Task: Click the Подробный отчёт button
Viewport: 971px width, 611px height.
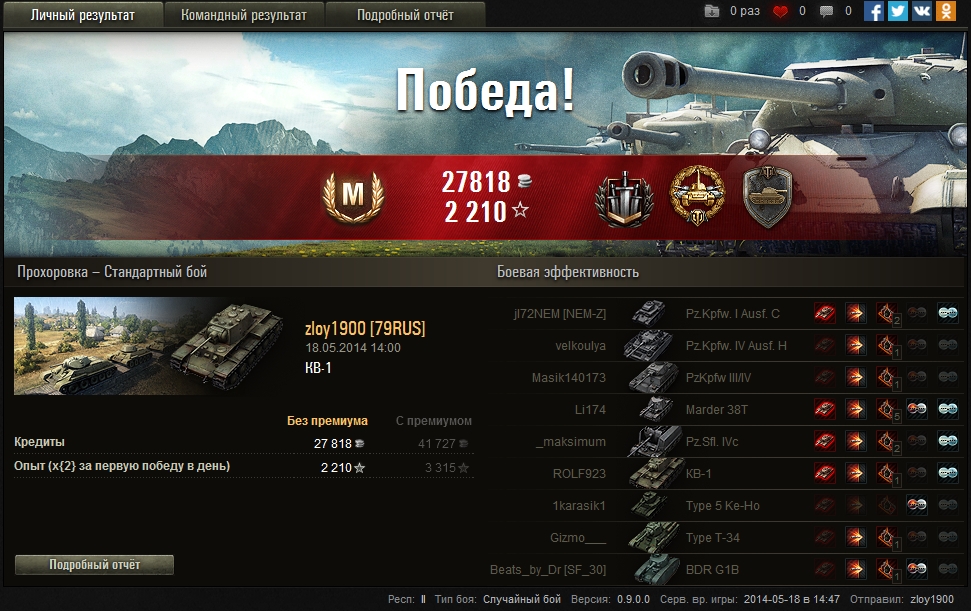Action: [94, 565]
